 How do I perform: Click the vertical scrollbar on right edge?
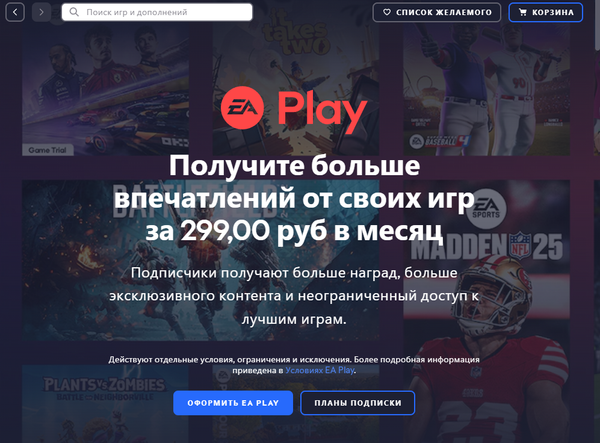tap(597, 25)
